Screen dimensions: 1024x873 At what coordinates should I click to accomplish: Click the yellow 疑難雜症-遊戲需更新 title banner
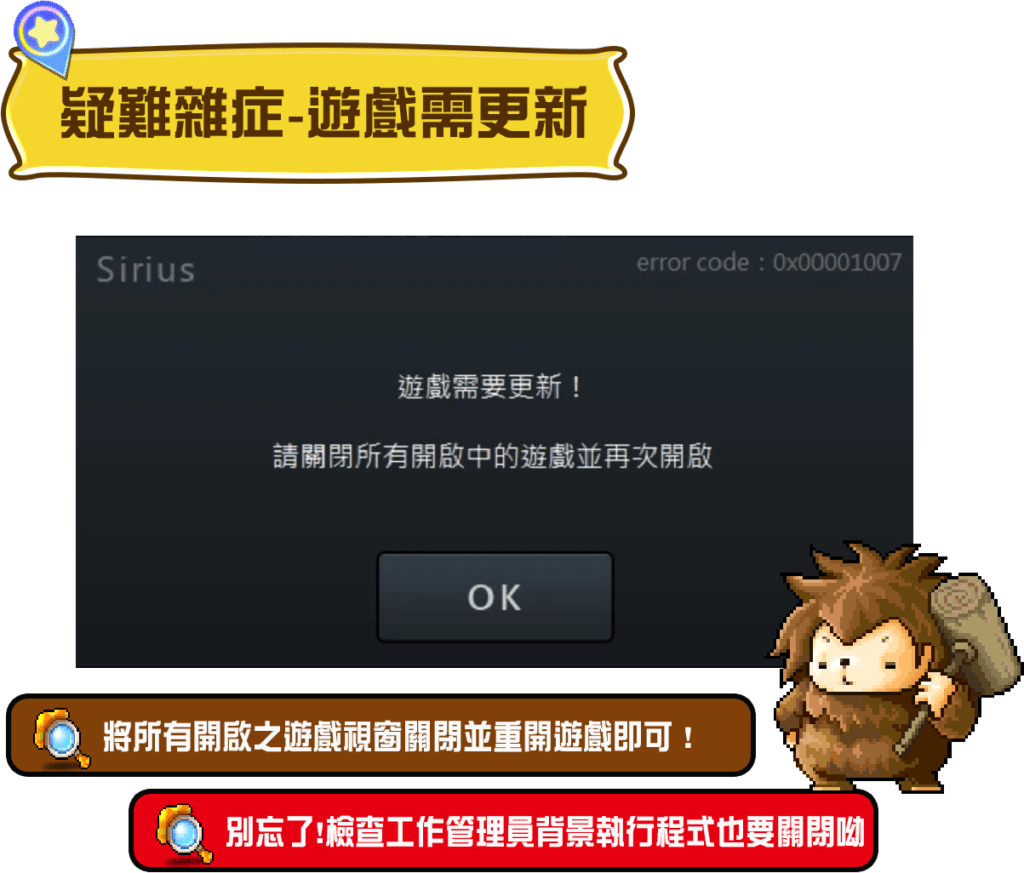317,113
